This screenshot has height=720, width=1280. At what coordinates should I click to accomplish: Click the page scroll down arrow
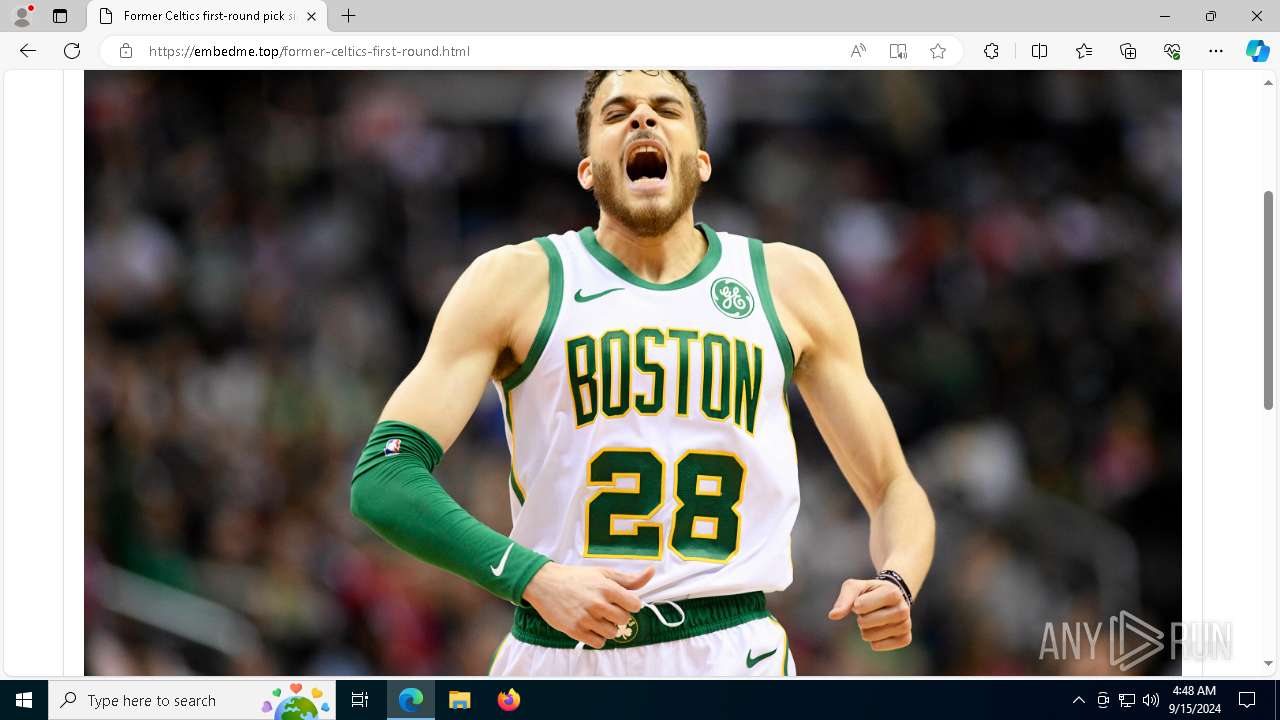pyautogui.click(x=1269, y=663)
